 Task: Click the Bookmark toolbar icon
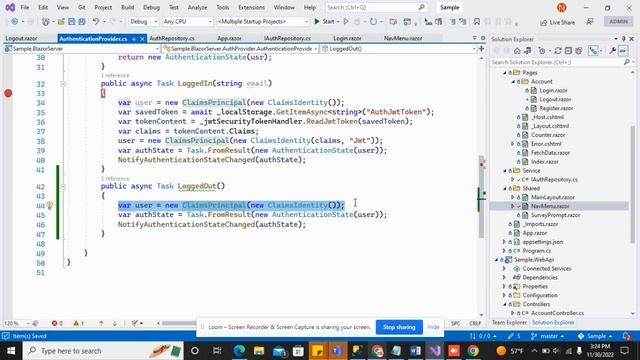coord(477,22)
